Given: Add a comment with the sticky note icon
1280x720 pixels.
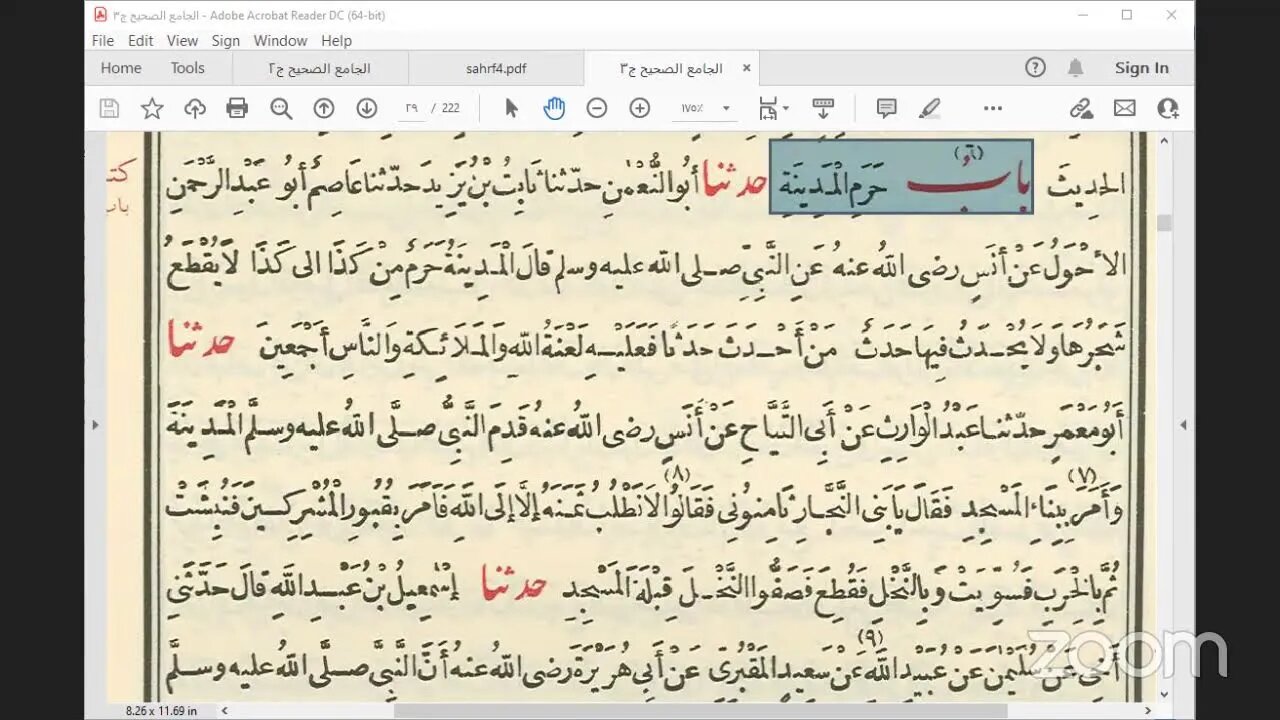Looking at the screenshot, I should pyautogui.click(x=886, y=108).
